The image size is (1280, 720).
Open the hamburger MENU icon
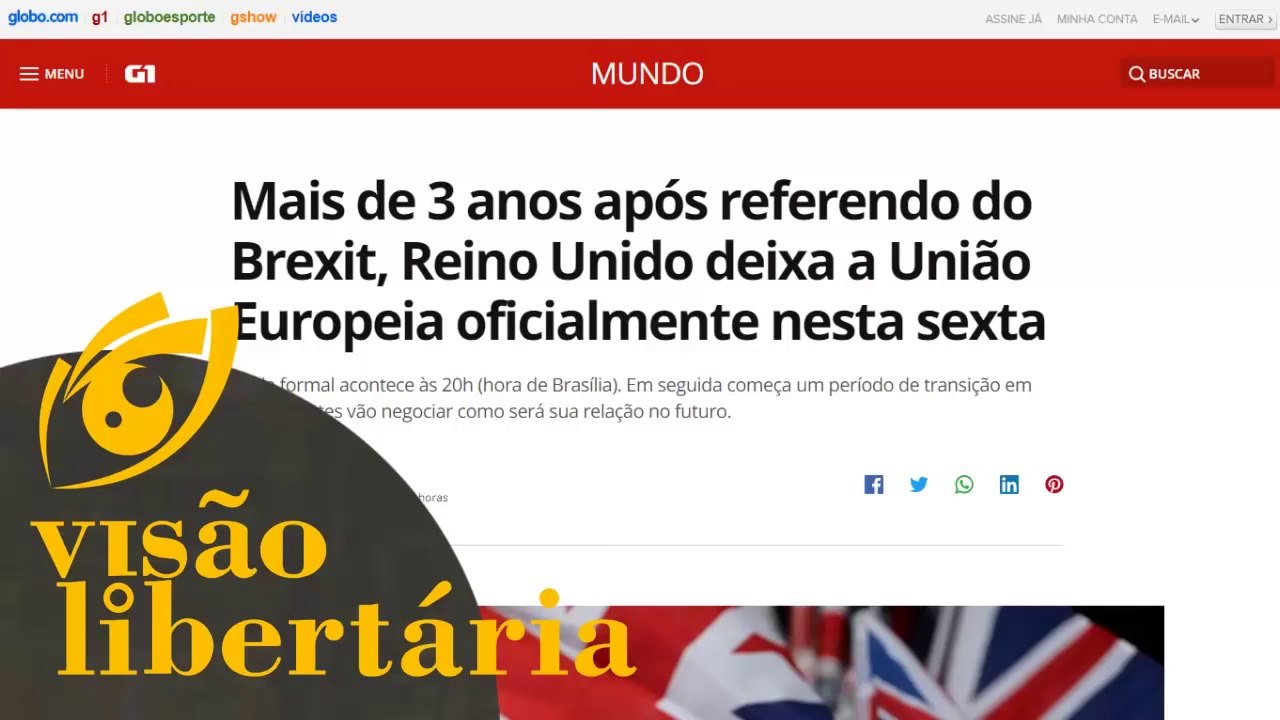tap(29, 74)
